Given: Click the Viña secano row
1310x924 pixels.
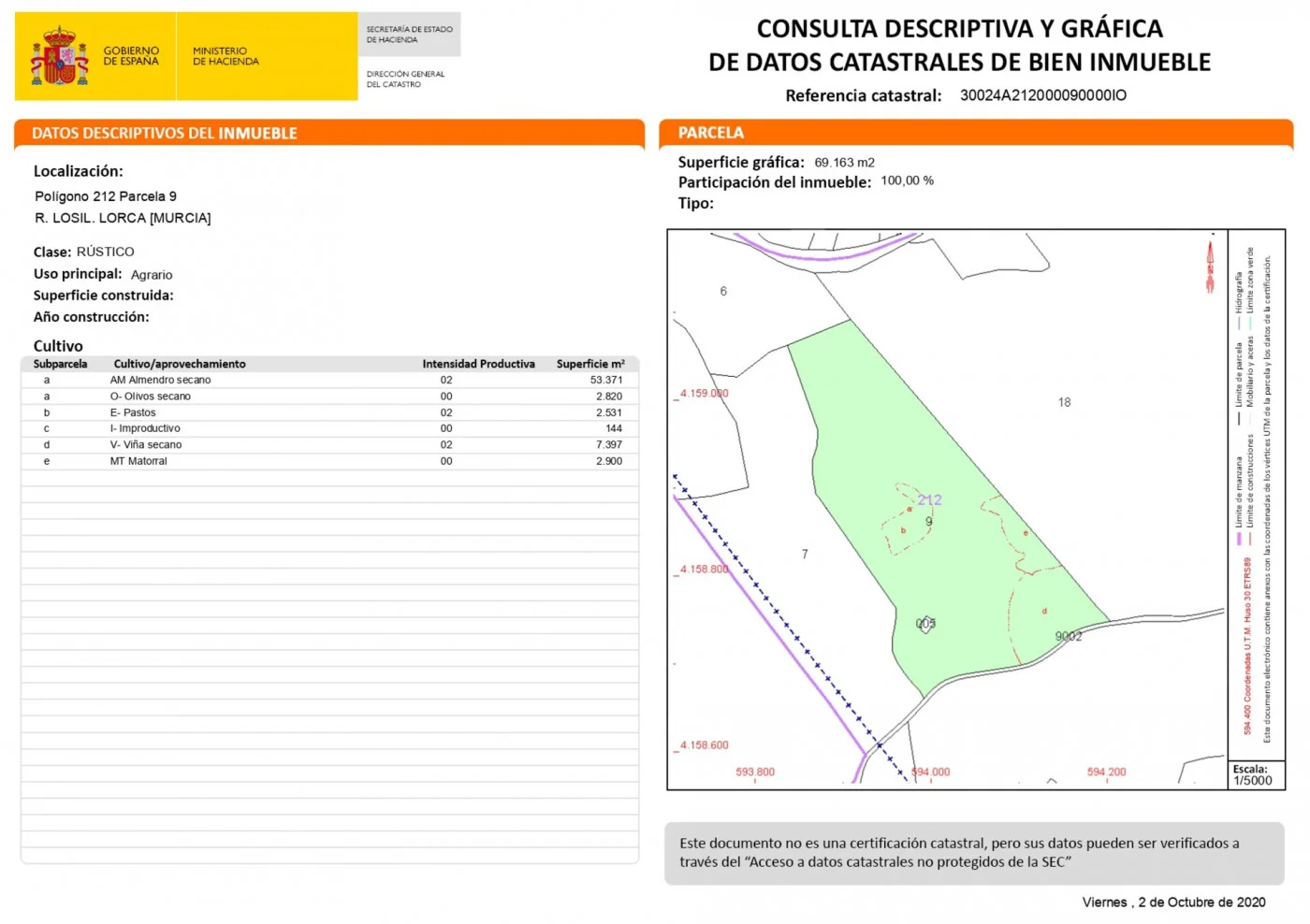Looking at the screenshot, I should click(x=329, y=445).
